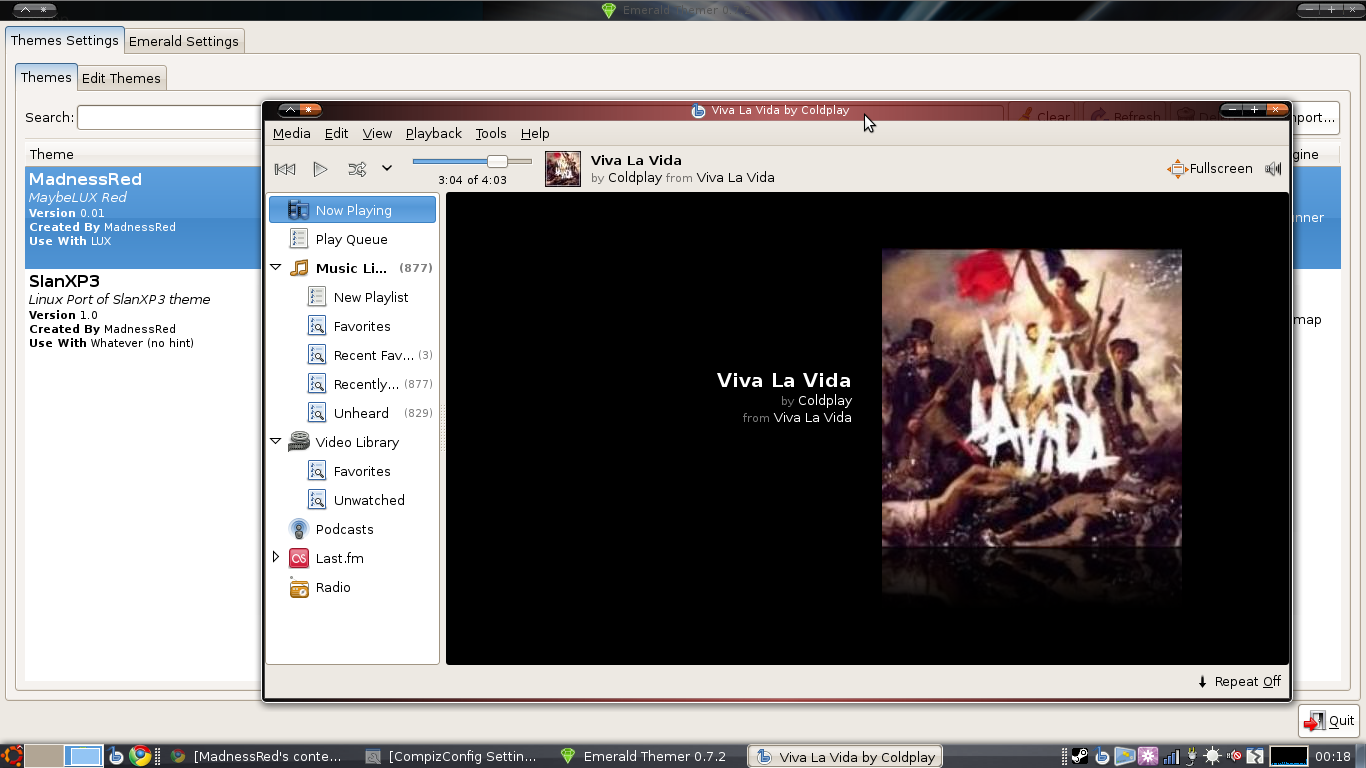The height and width of the screenshot is (768, 1366).
Task: Click the pink flower tray icon
Action: [x=1148, y=756]
